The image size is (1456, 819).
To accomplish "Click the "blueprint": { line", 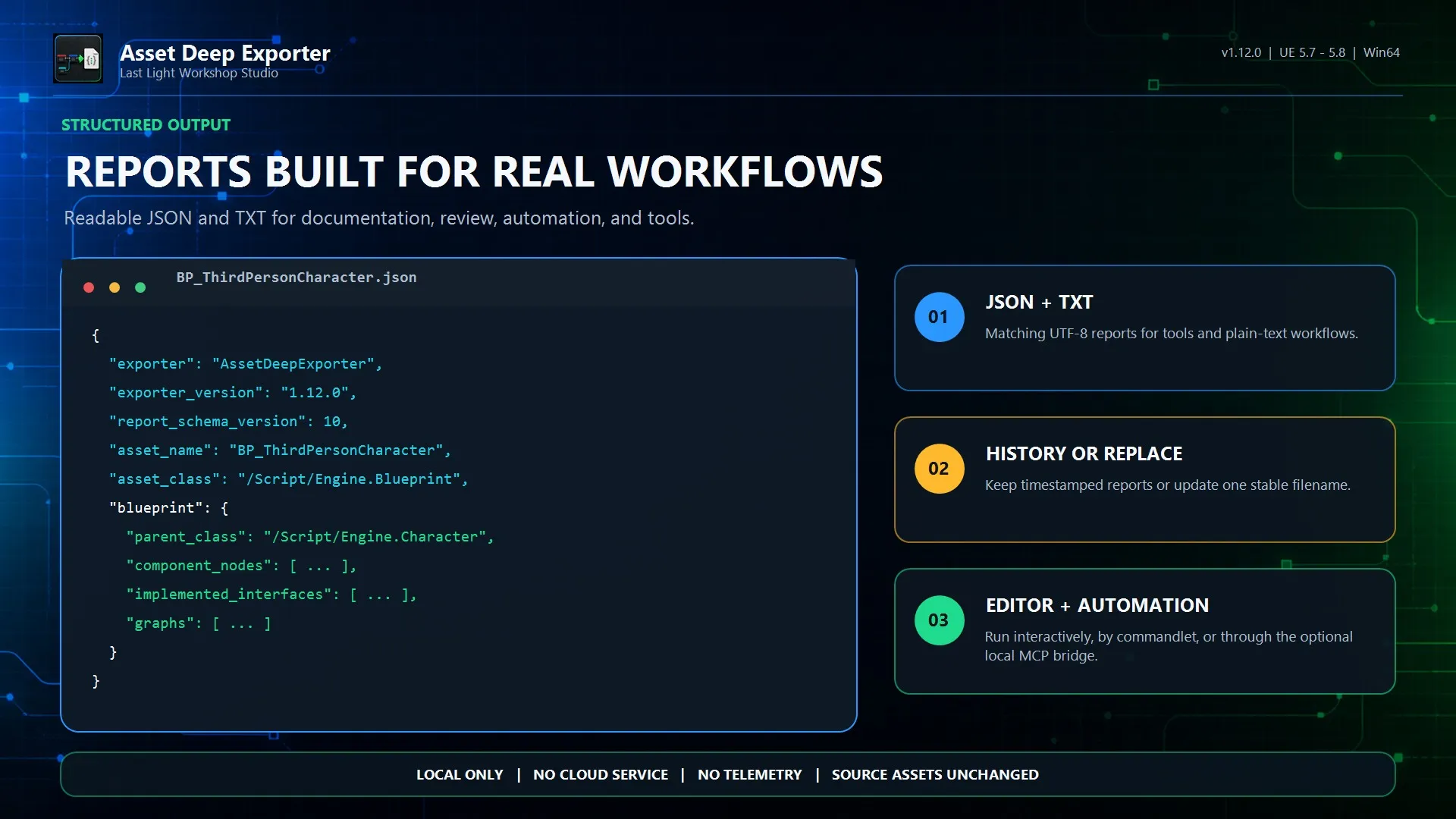I will (168, 508).
